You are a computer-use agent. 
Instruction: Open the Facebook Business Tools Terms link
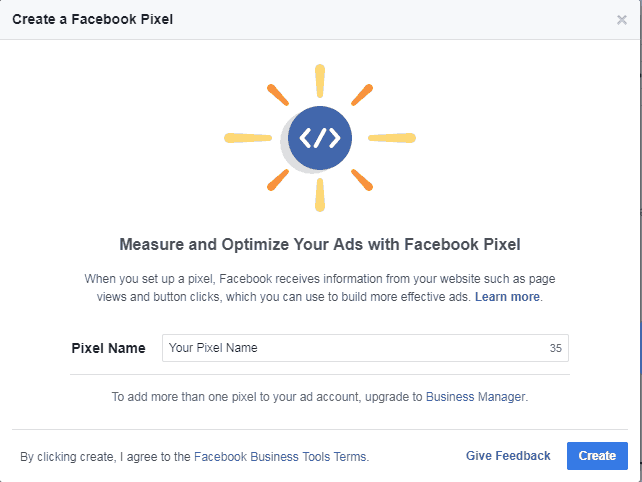(280, 457)
